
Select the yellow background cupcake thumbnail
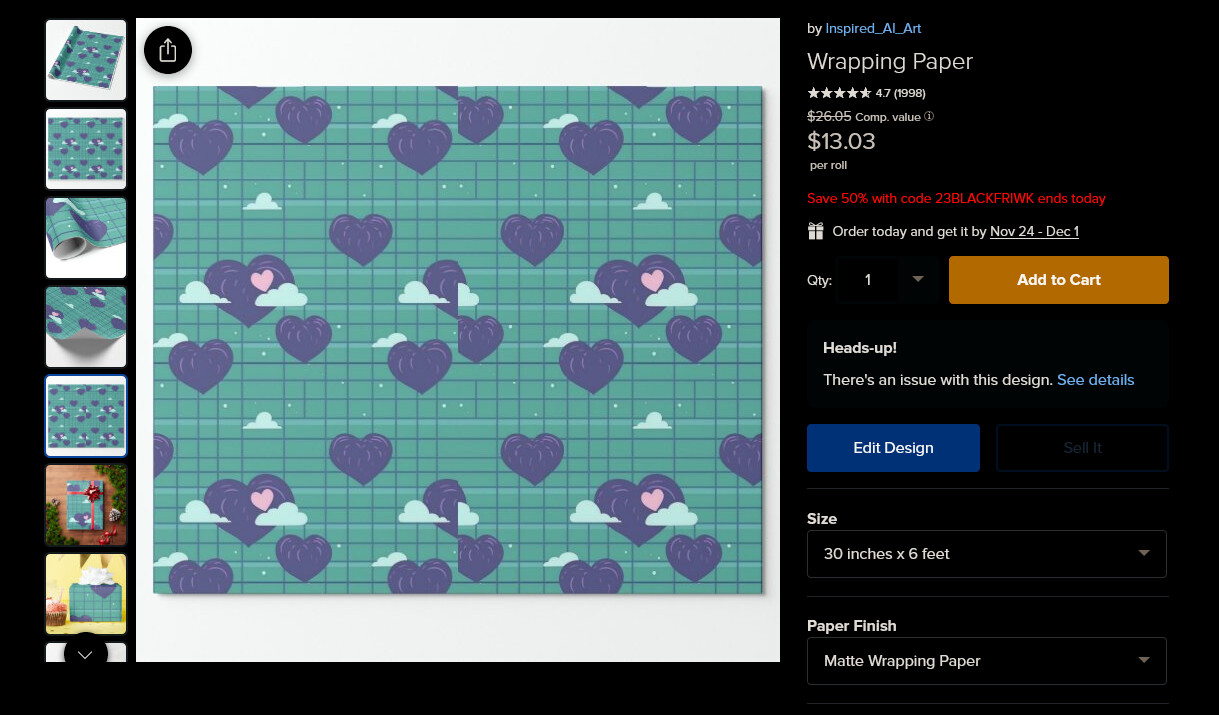(86, 594)
